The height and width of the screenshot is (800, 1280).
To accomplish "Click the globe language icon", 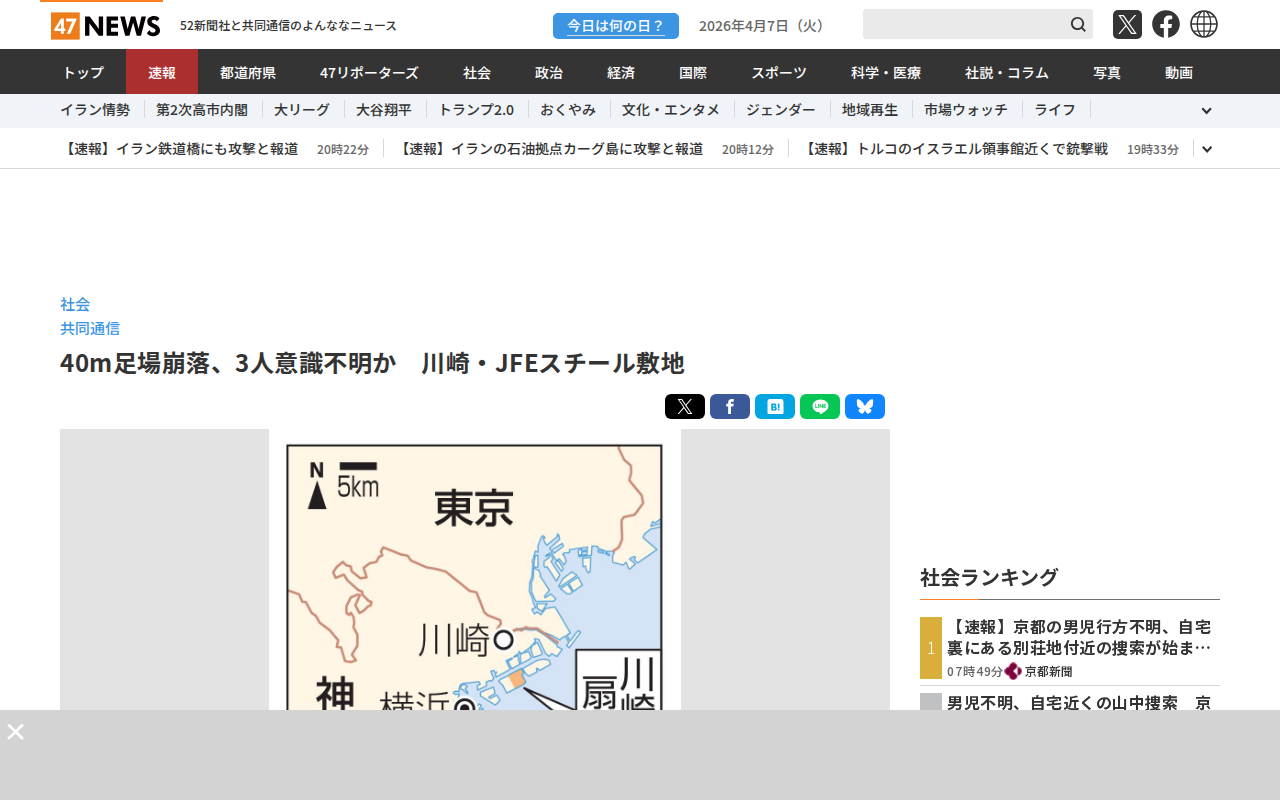I will (1204, 24).
